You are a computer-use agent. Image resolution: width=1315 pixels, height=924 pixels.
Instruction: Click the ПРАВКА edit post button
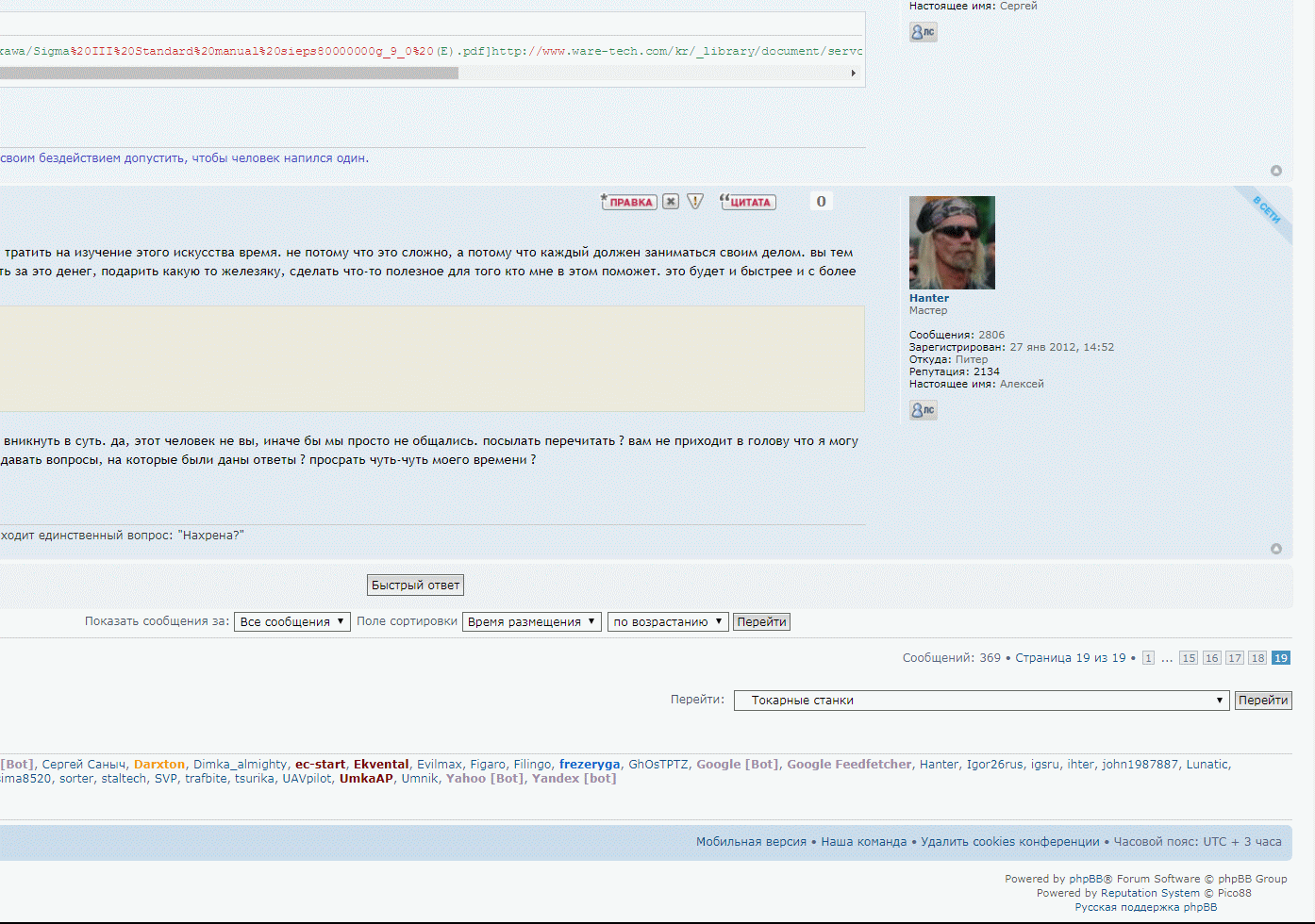pos(629,202)
